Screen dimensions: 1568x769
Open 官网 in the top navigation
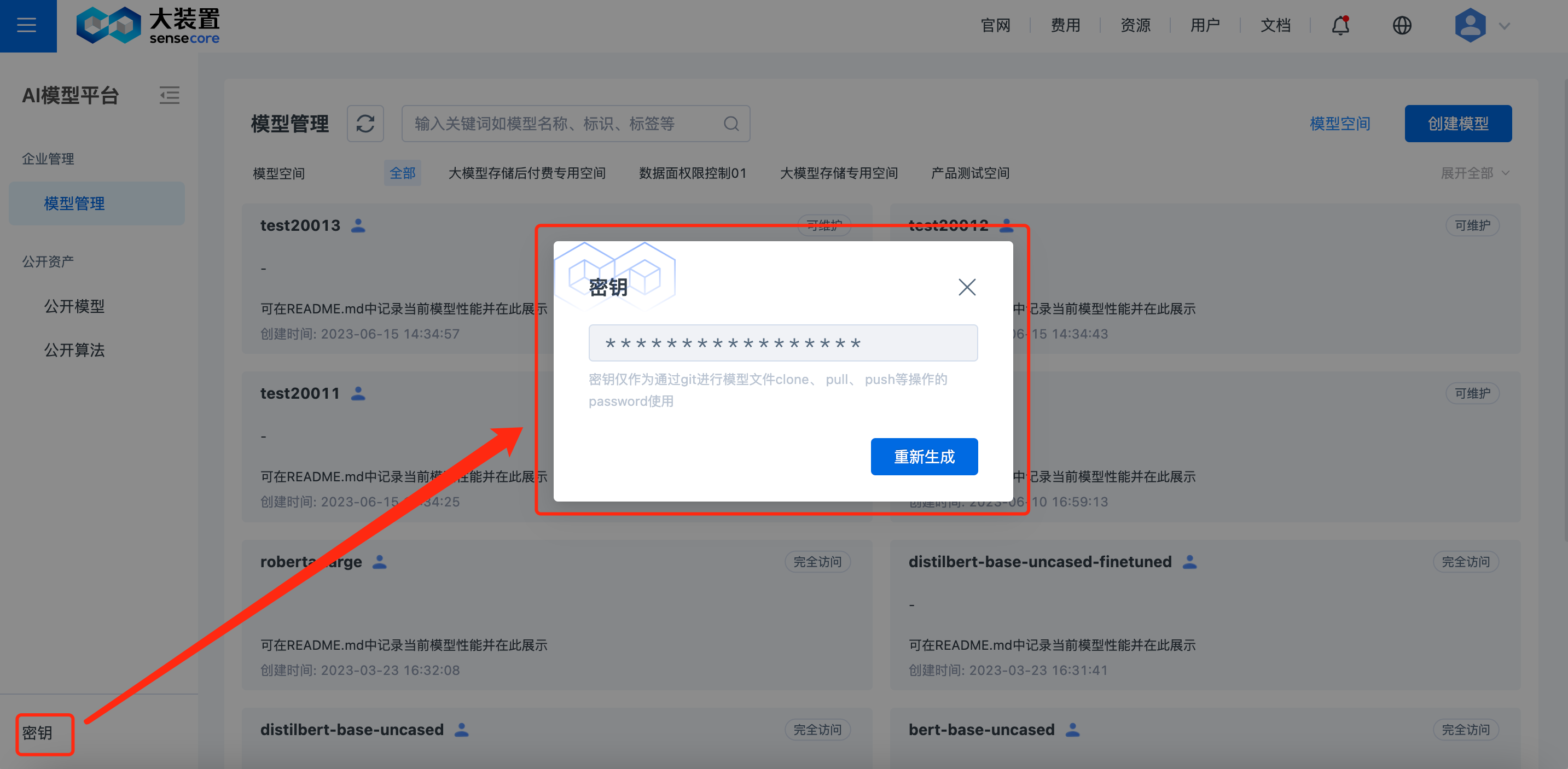pos(995,26)
